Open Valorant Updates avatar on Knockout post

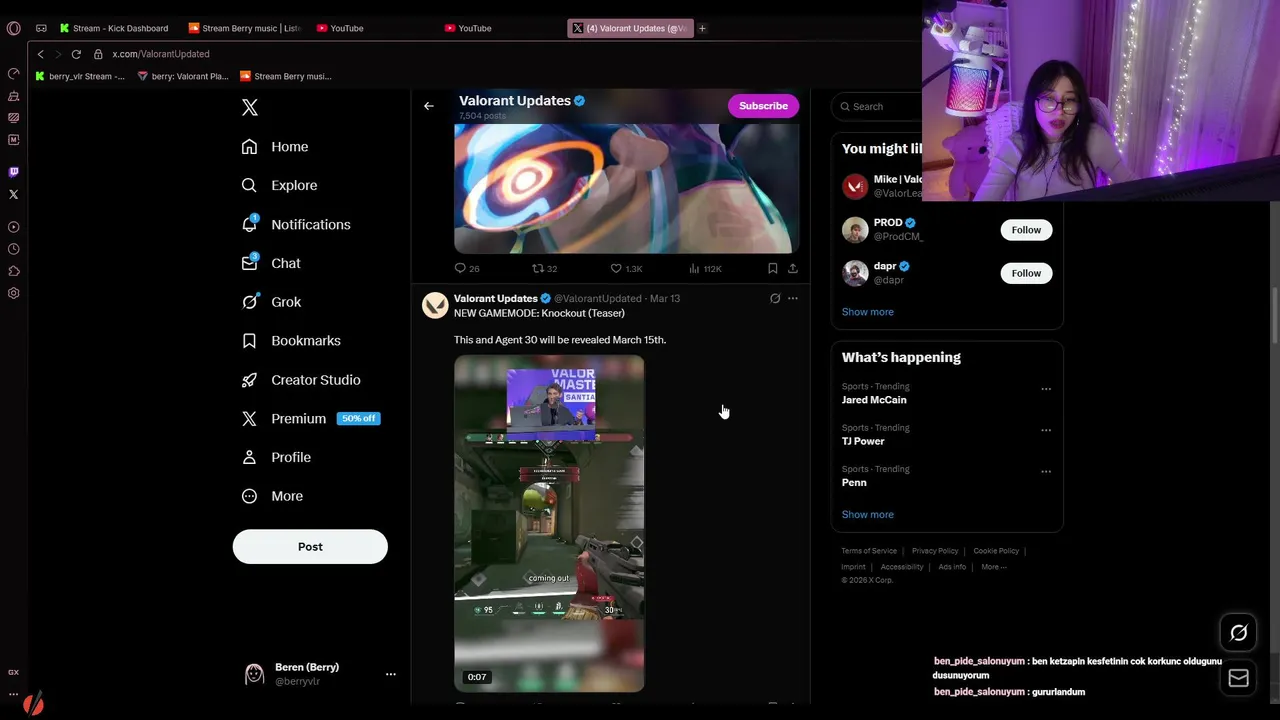click(435, 305)
